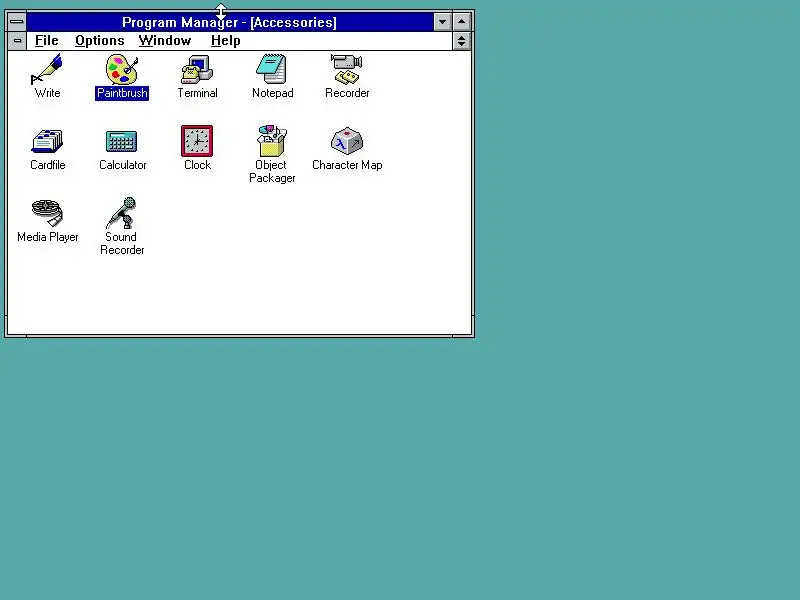
Task: Select the Cardfile icon
Action: coord(47,141)
